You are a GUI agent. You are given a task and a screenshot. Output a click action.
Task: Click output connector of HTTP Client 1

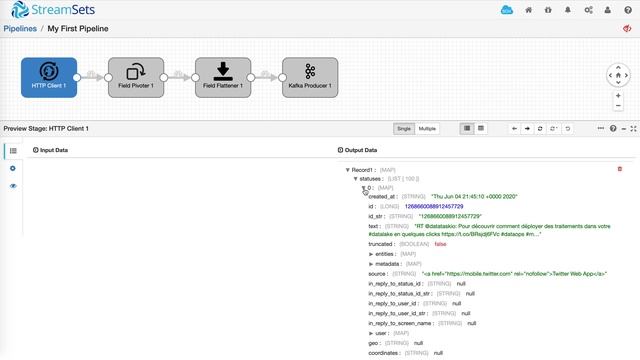77,77
